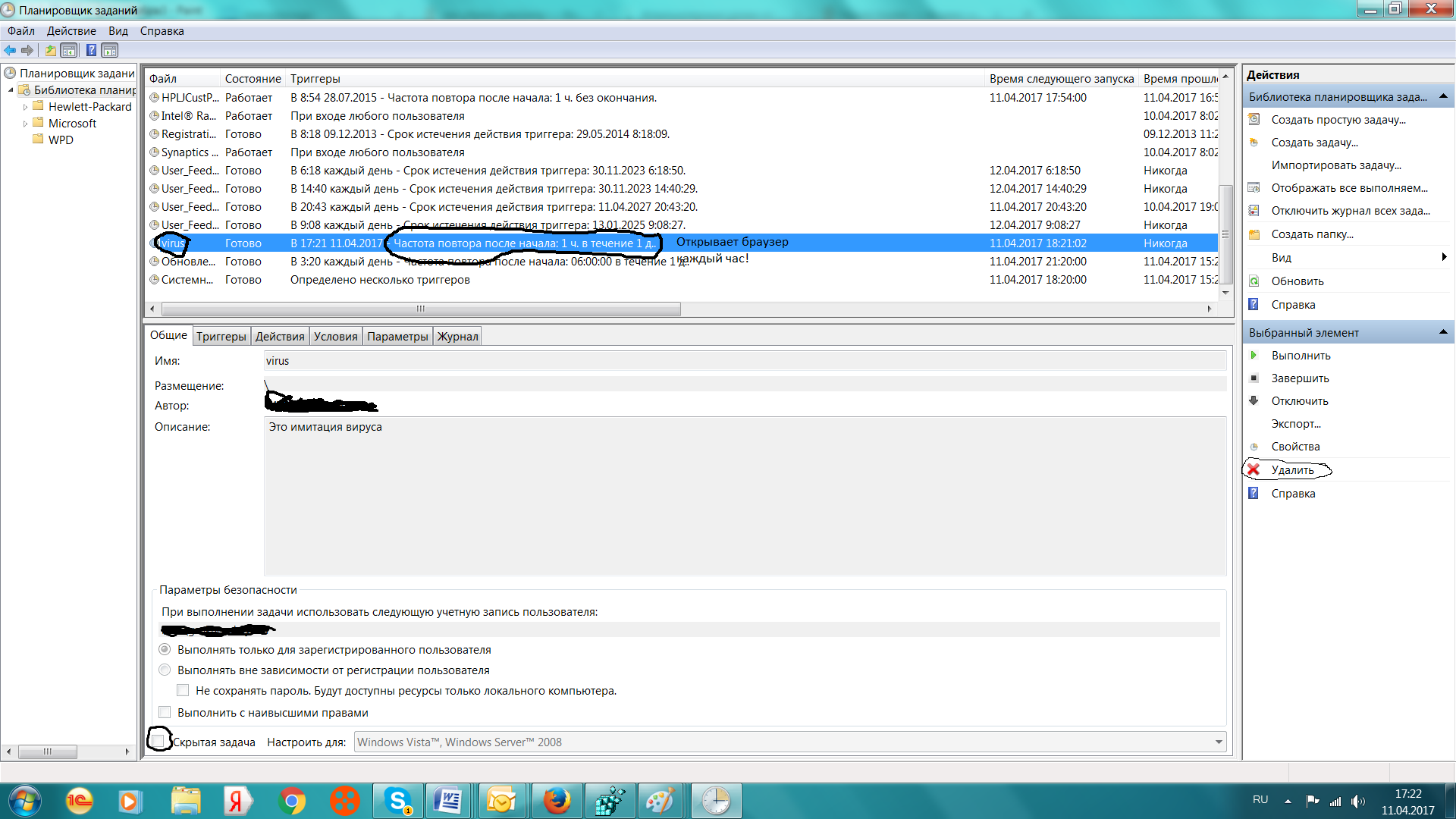Click the Refresh (Обновить) icon
The image size is (1456, 819).
[x=1254, y=281]
